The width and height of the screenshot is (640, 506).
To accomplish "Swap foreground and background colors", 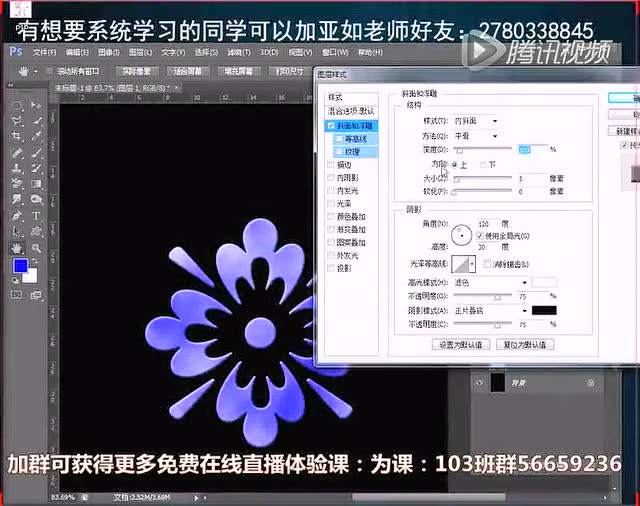I will coord(35,261).
